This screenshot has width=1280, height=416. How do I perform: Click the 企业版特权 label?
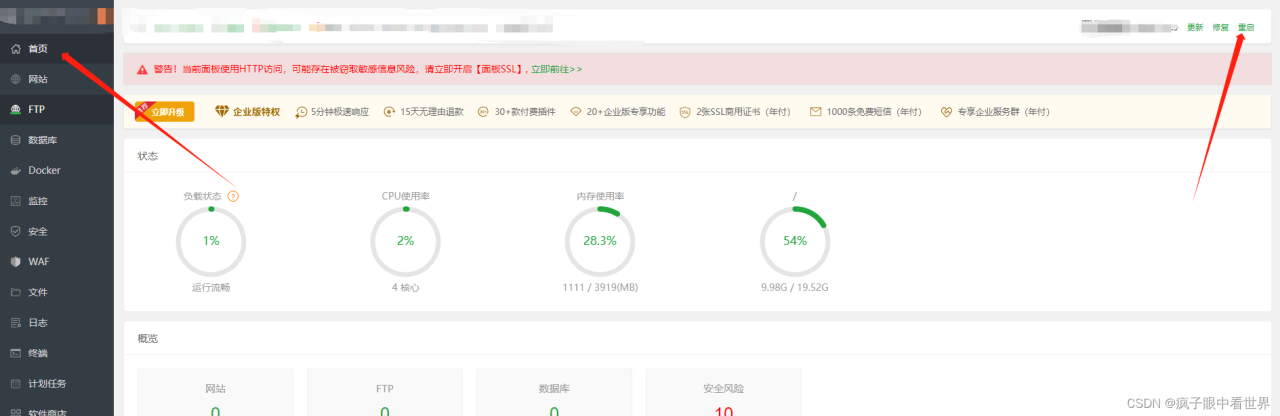pos(256,112)
